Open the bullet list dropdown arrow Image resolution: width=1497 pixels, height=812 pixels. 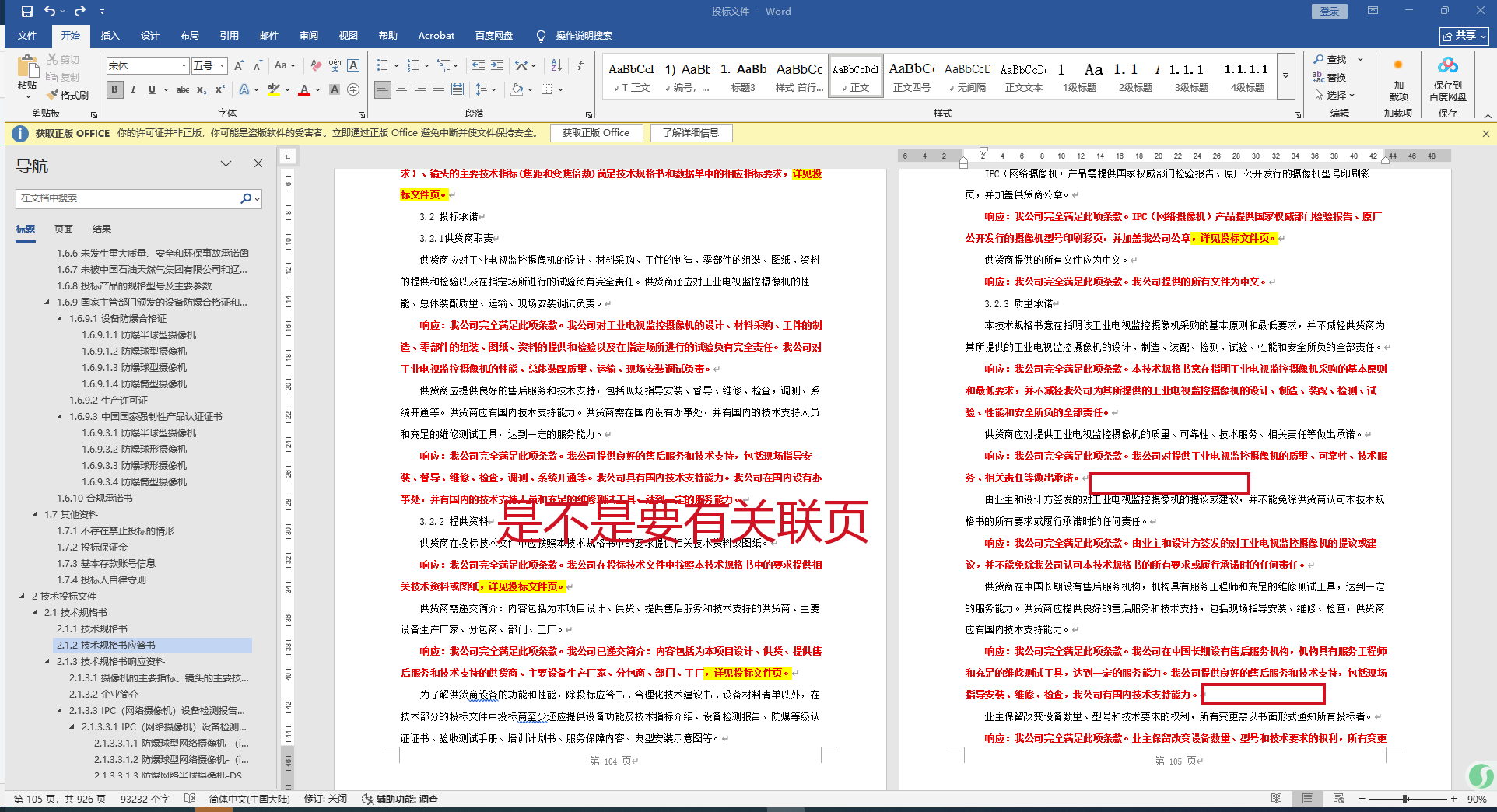pyautogui.click(x=395, y=66)
